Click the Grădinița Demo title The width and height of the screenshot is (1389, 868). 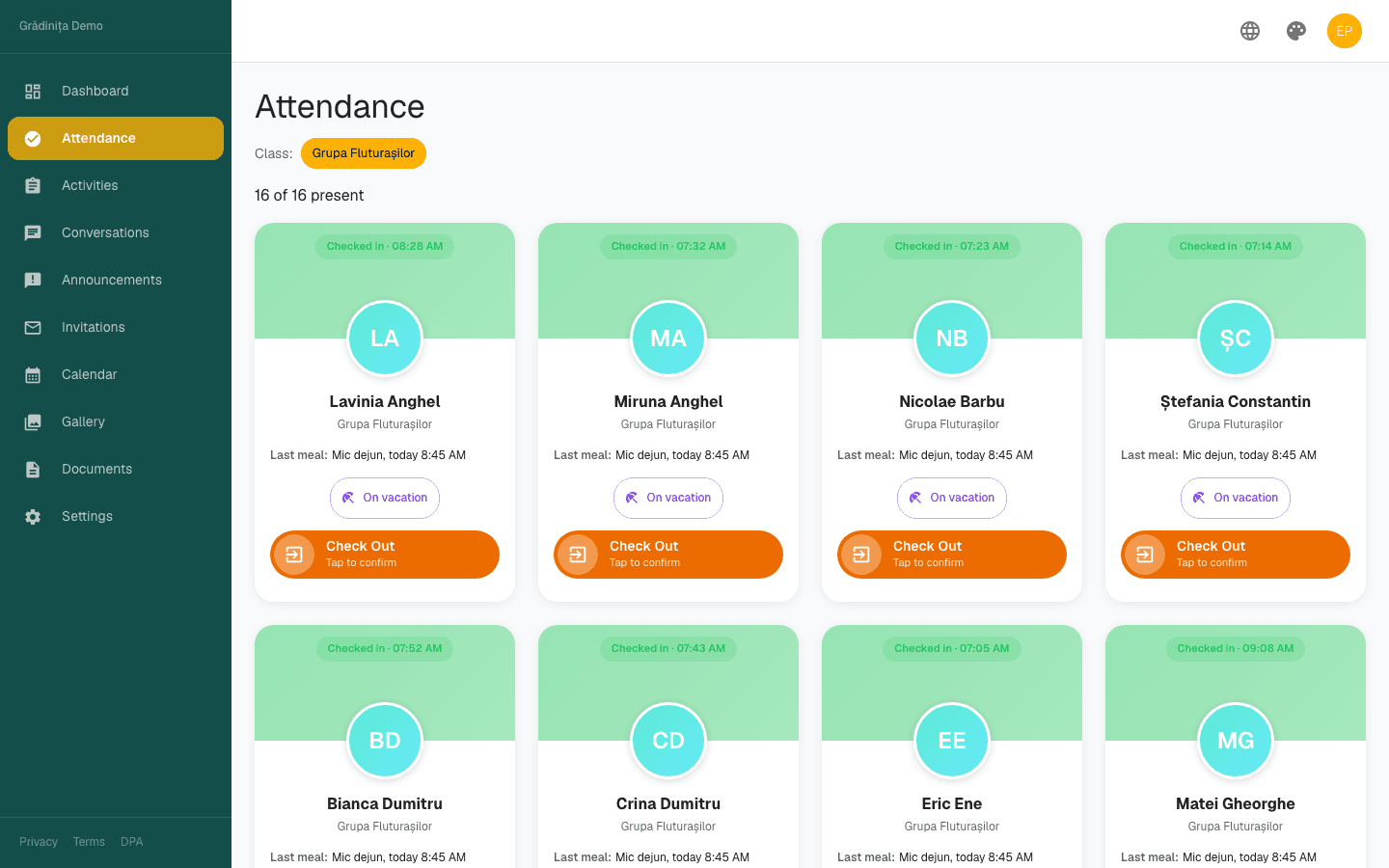(61, 26)
